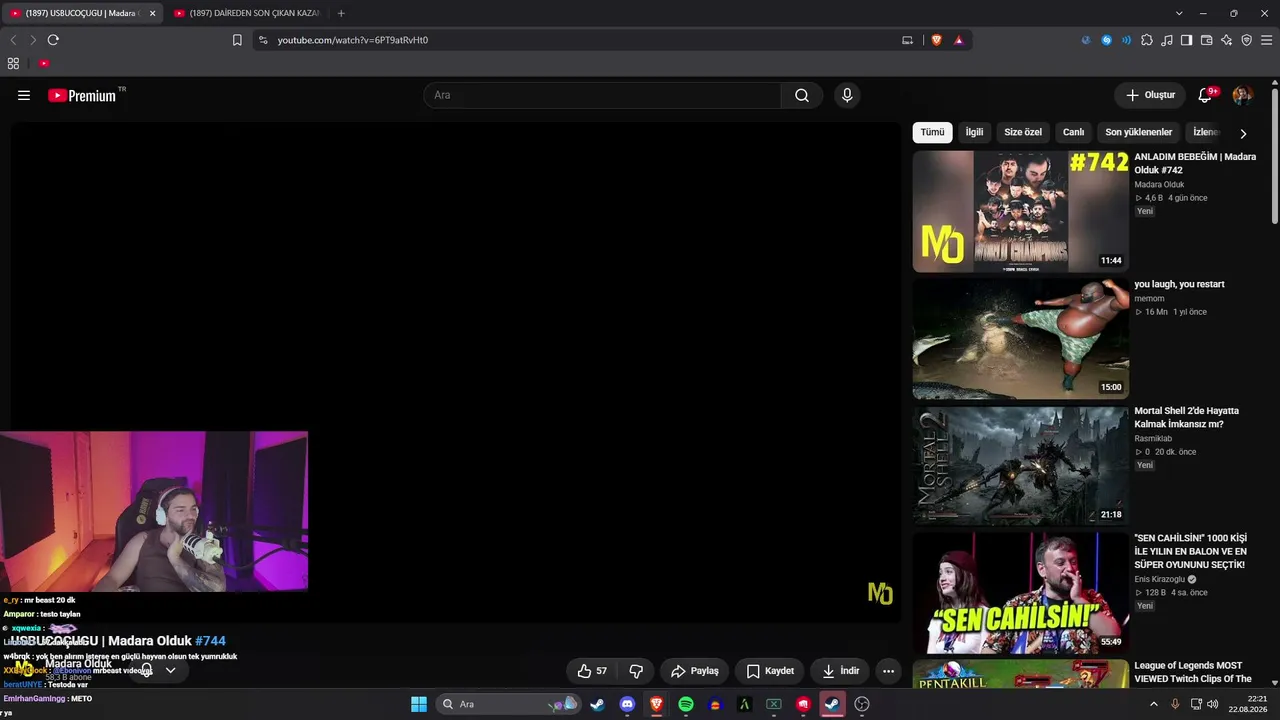Open the media control music note icon
Screen dimensions: 1280x720
click(1167, 40)
